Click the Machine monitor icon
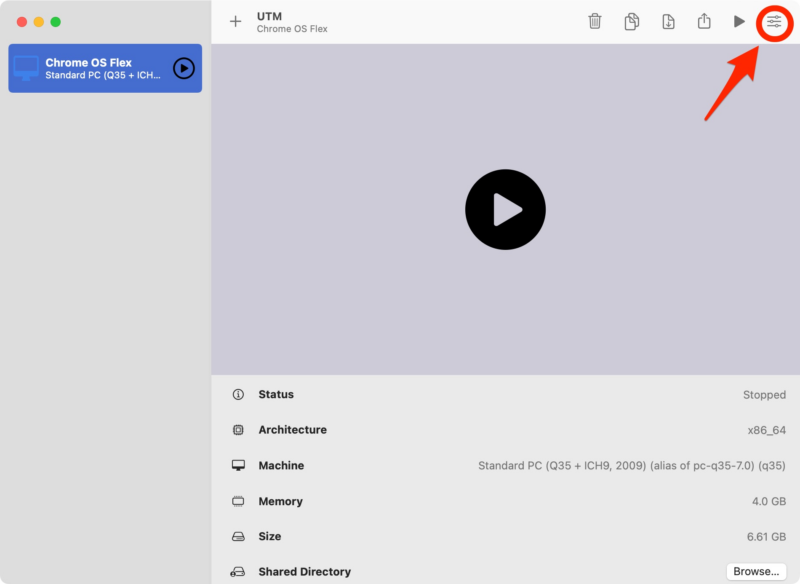The width and height of the screenshot is (800, 584). [x=238, y=465]
